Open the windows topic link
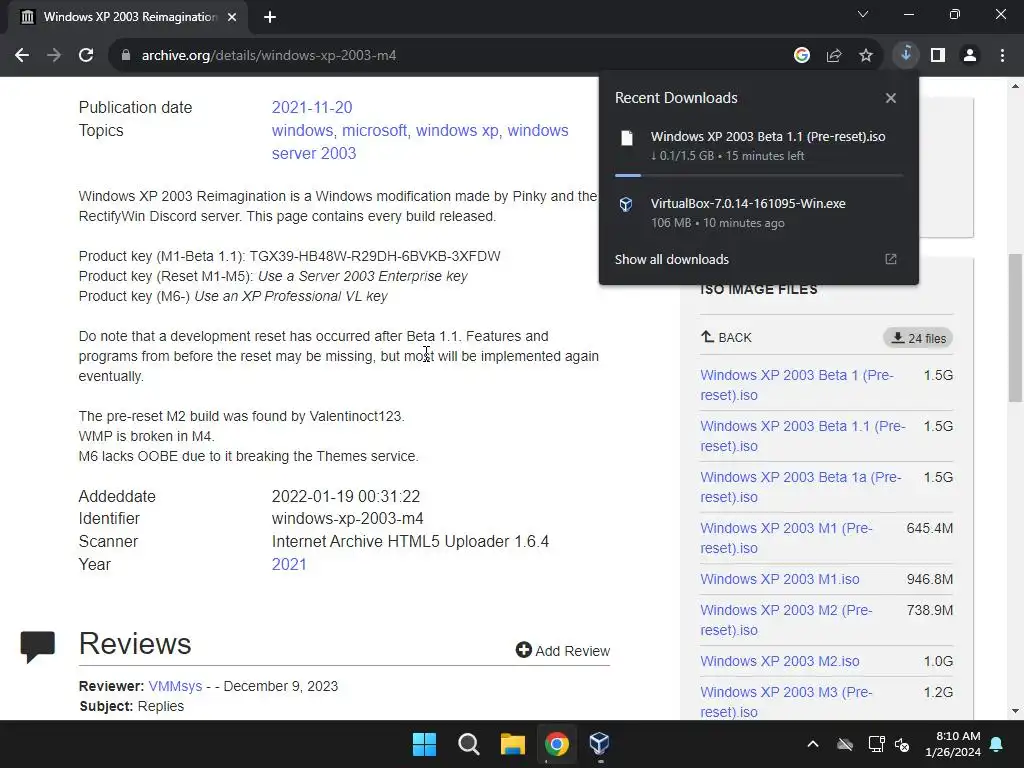The height and width of the screenshot is (768, 1024). tap(302, 131)
